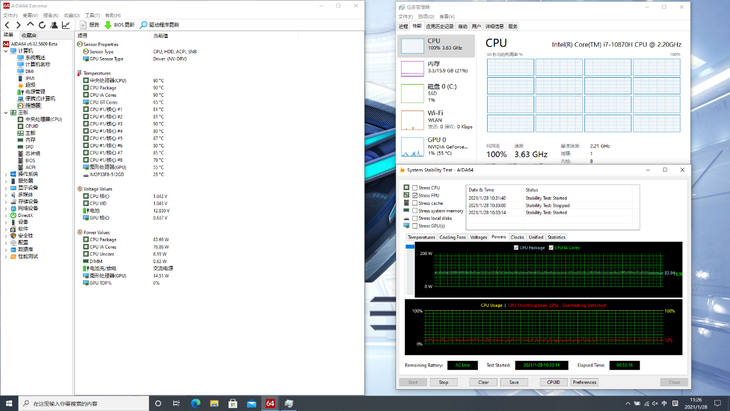Open the 报告 report toolbar button

[x=89, y=25]
